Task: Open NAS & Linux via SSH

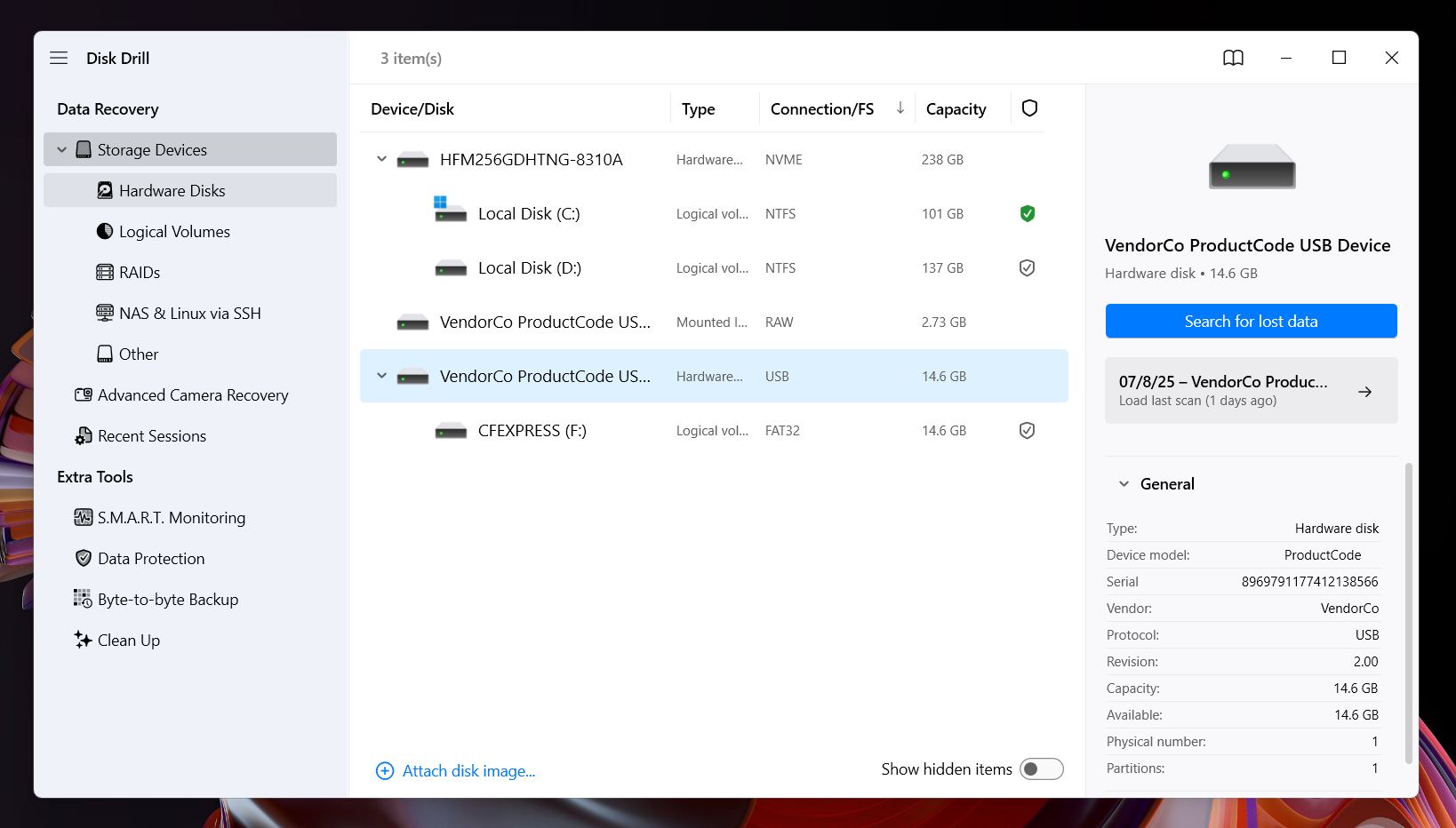Action: (190, 313)
